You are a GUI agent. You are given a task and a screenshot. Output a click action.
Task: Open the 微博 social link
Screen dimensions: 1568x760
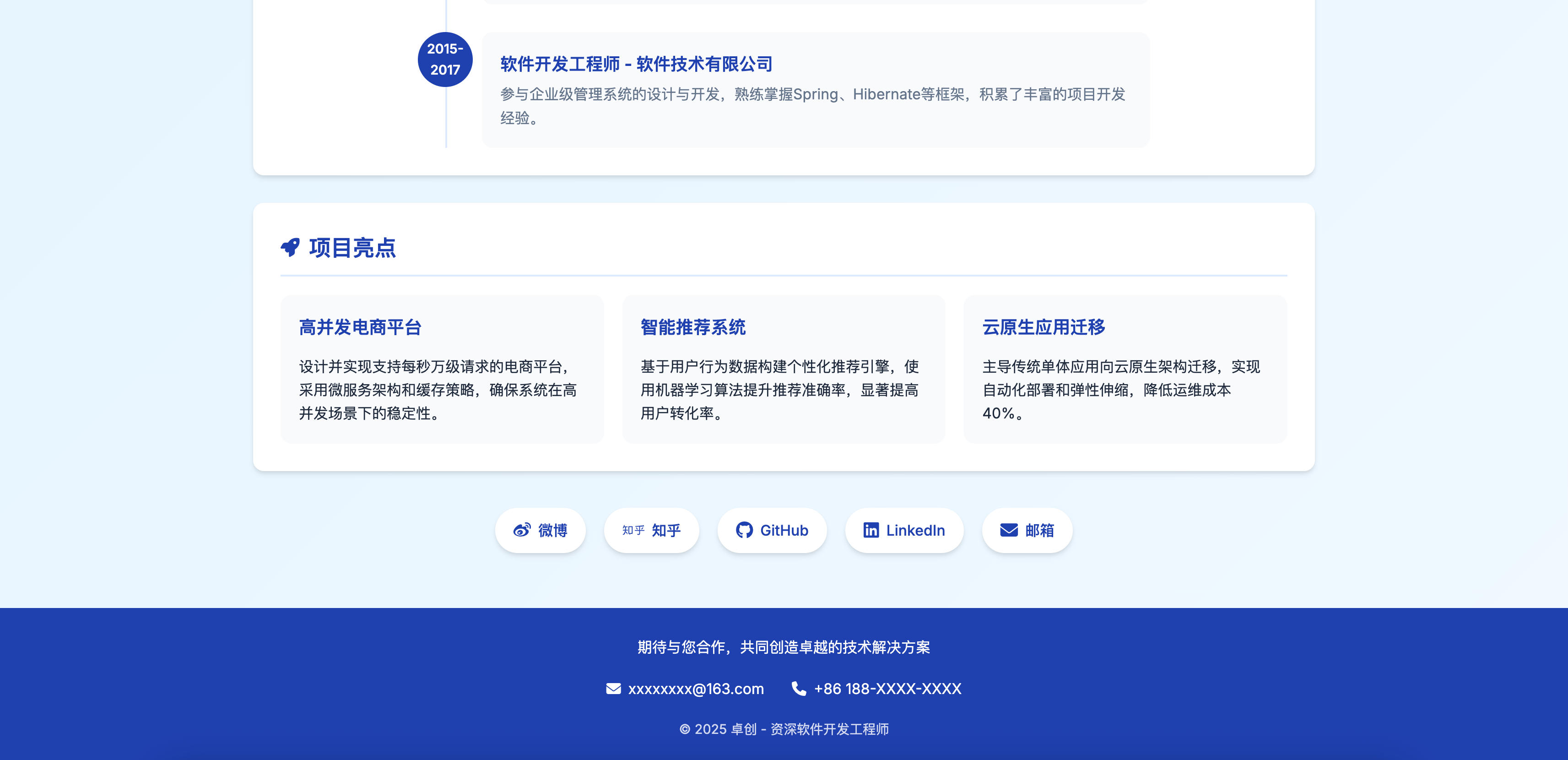541,530
